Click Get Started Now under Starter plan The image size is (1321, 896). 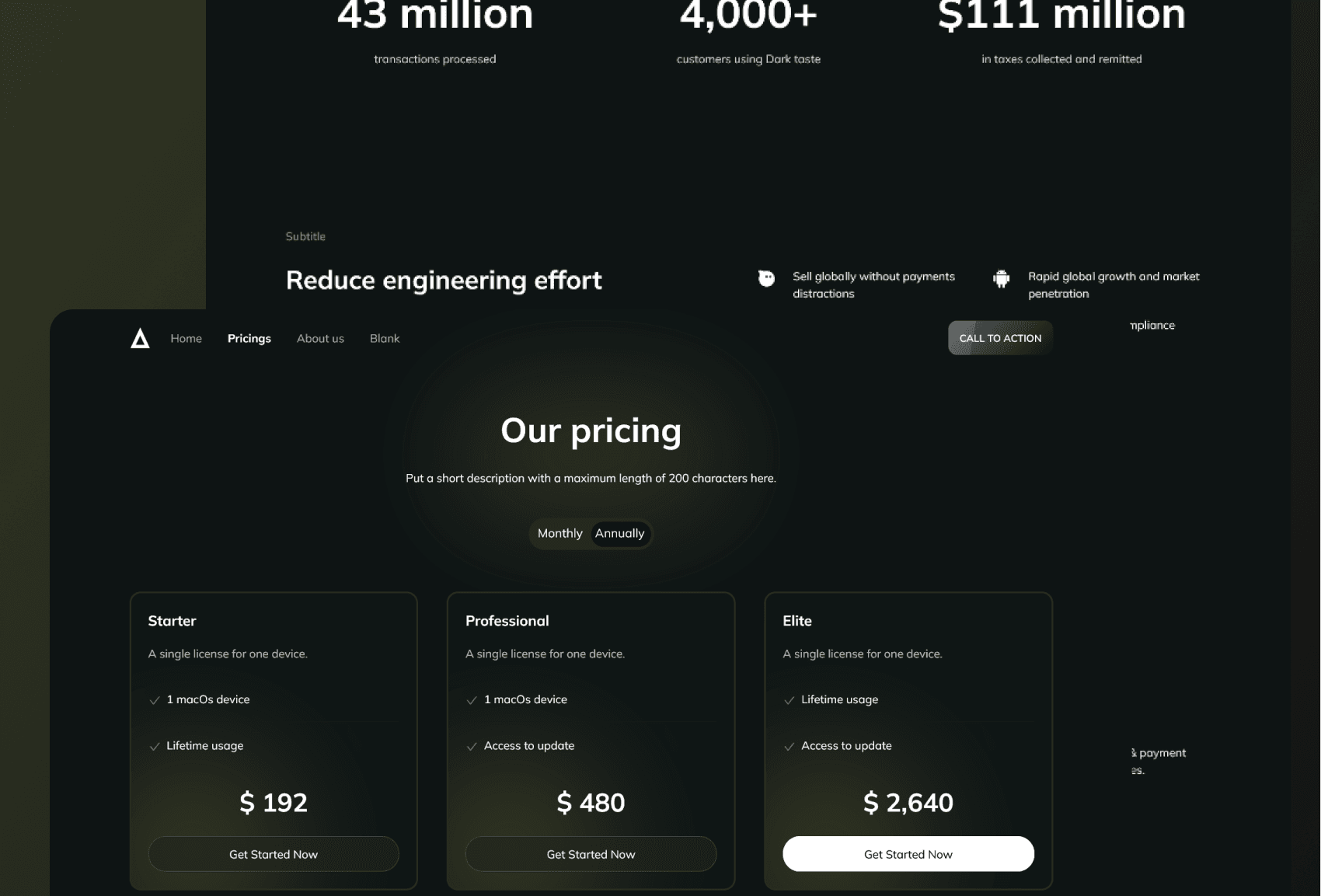274,854
